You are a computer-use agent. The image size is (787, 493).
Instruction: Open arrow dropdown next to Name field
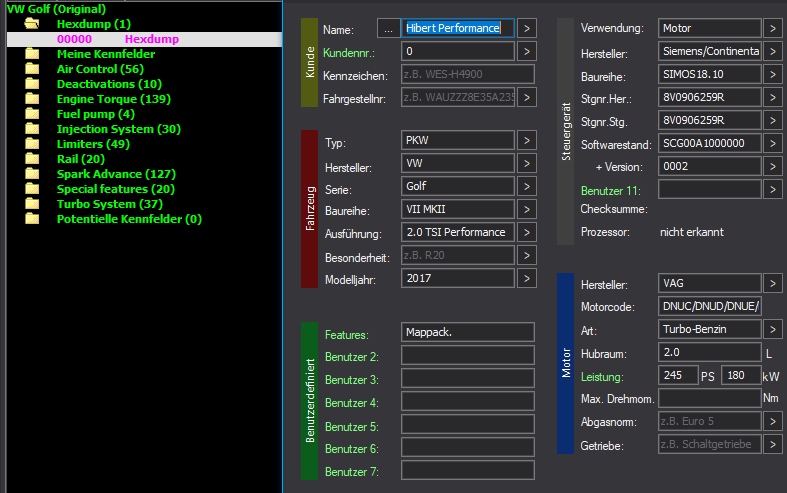(x=527, y=29)
